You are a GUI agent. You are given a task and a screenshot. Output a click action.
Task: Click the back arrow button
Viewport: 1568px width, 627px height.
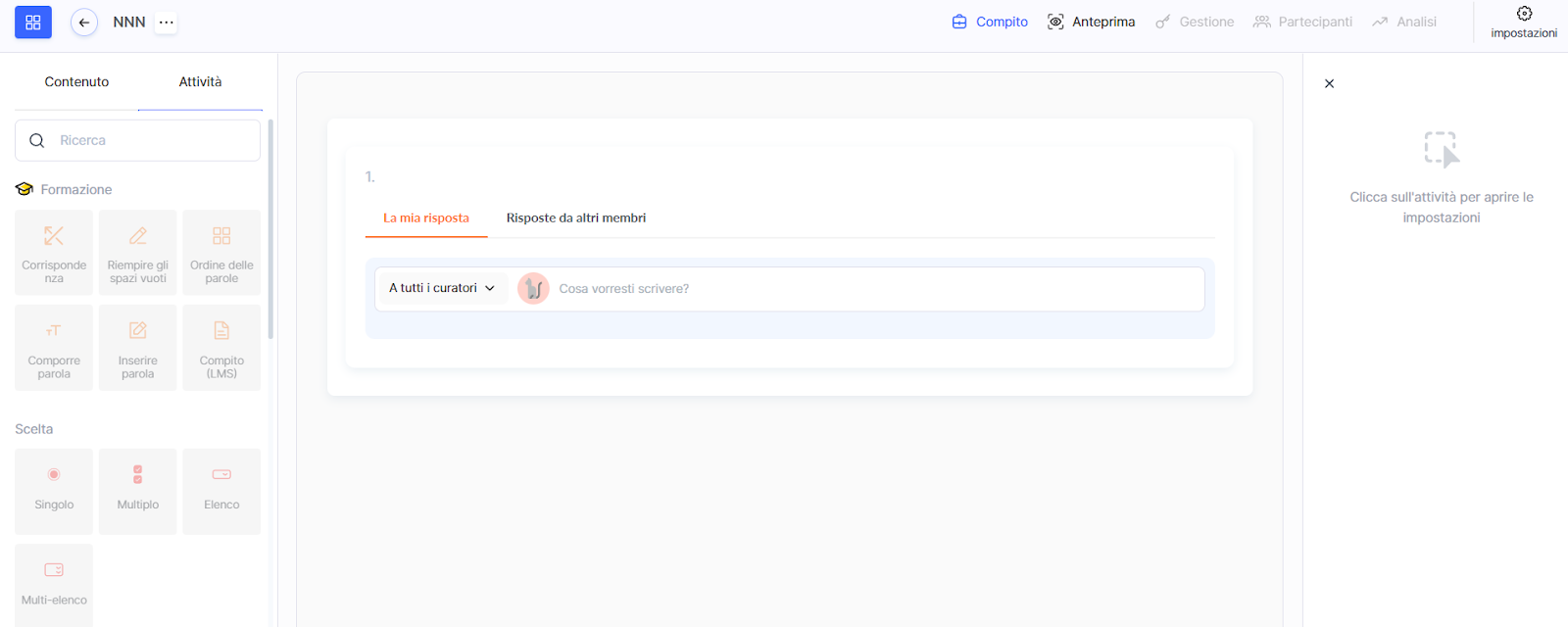click(84, 23)
